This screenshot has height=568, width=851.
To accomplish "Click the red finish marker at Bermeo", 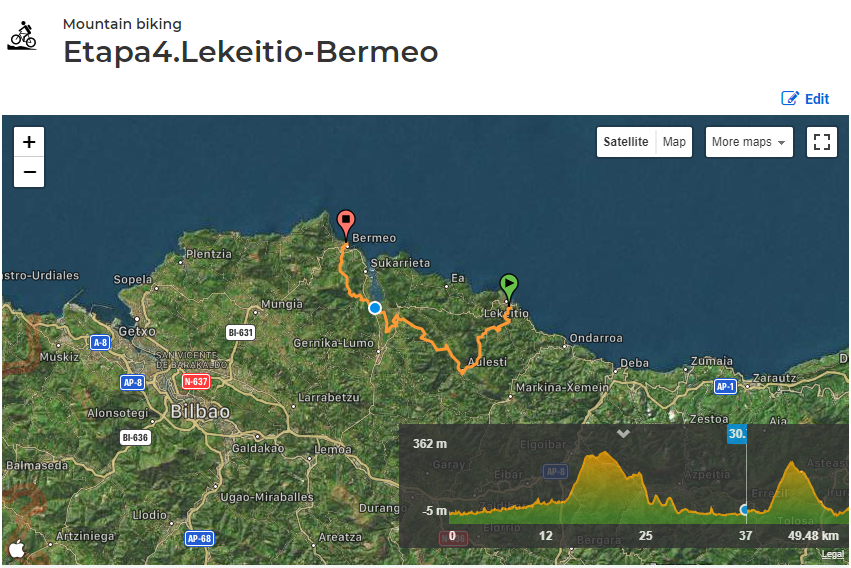I will click(346, 222).
